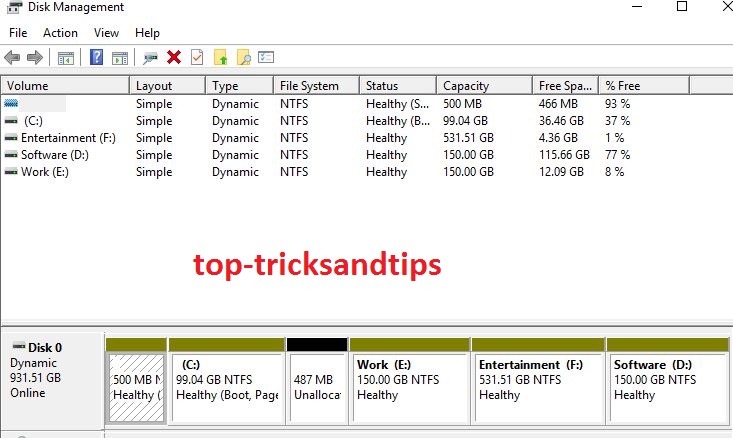733x438 pixels.
Task: Click the Healthy (S... status cell
Action: coord(397,104)
